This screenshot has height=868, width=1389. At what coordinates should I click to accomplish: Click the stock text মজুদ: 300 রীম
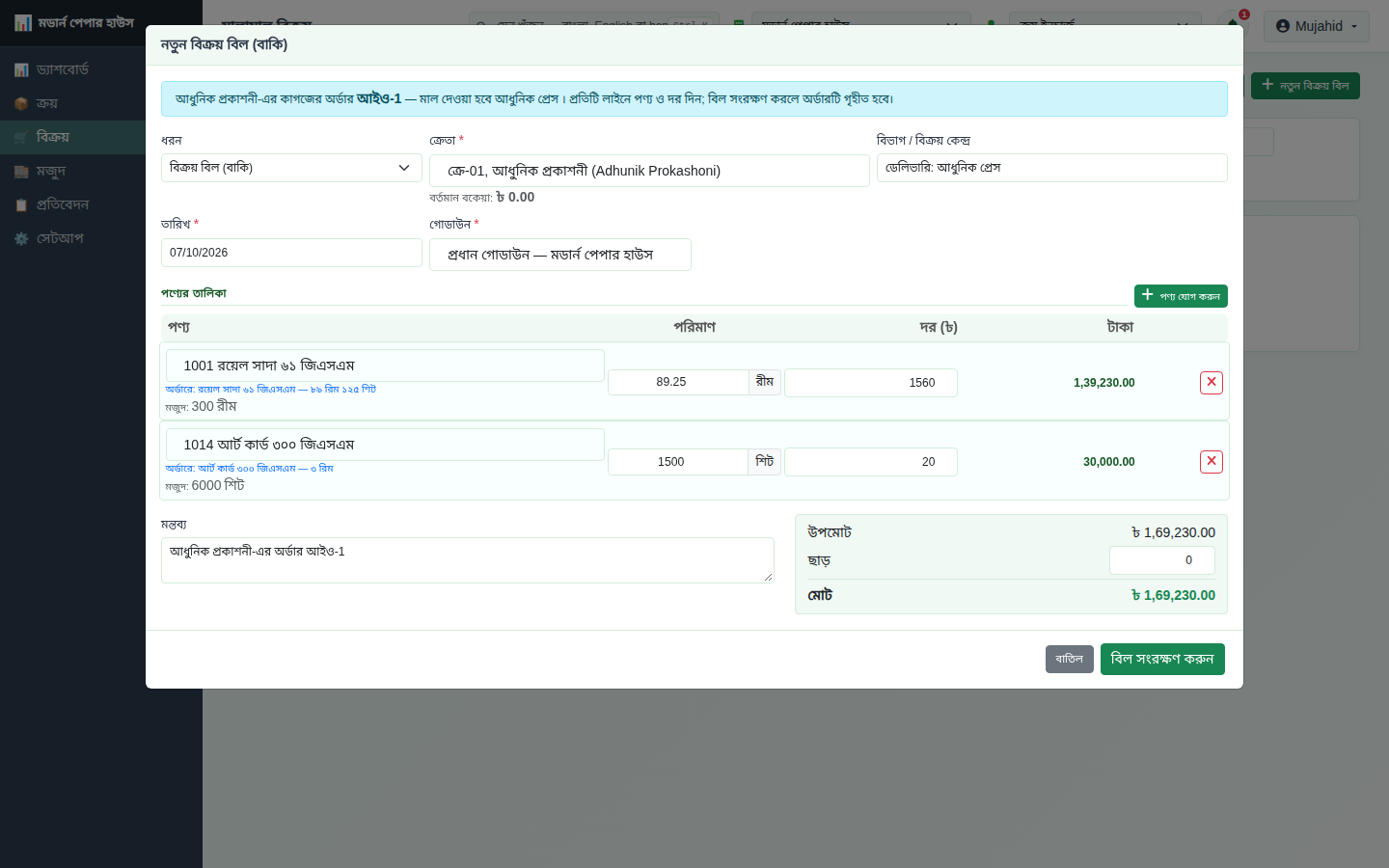coord(201,407)
